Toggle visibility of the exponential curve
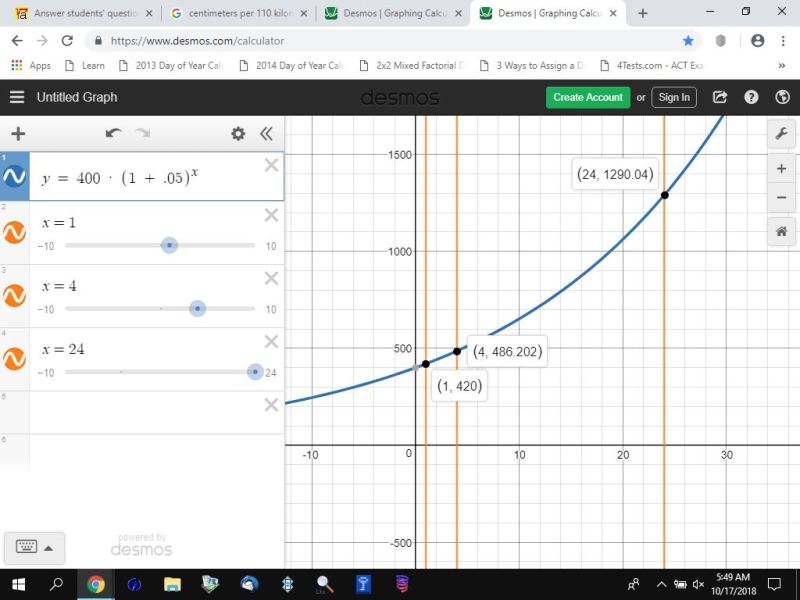This screenshot has height=600, width=800. [14, 177]
